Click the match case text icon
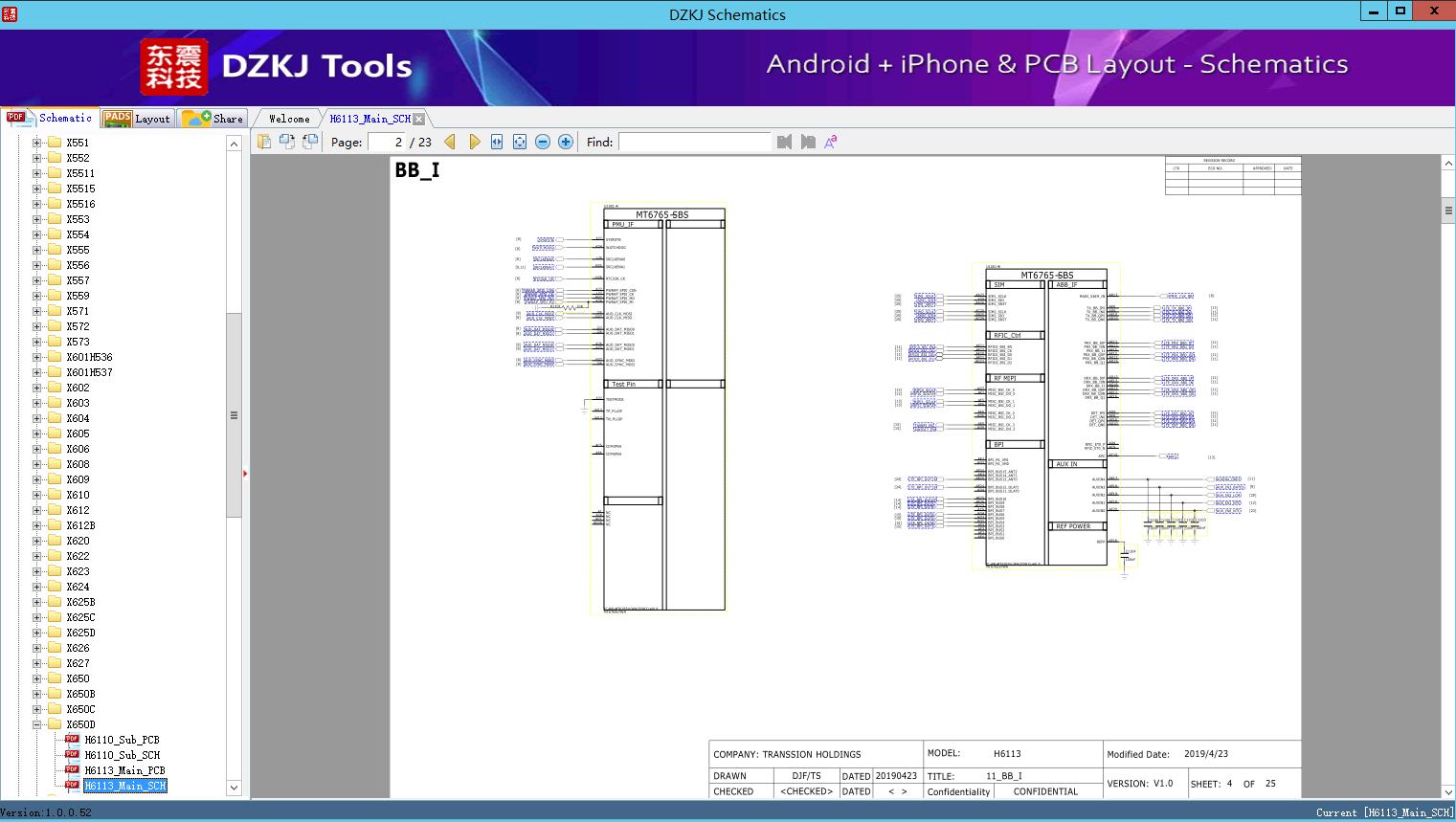 831,142
